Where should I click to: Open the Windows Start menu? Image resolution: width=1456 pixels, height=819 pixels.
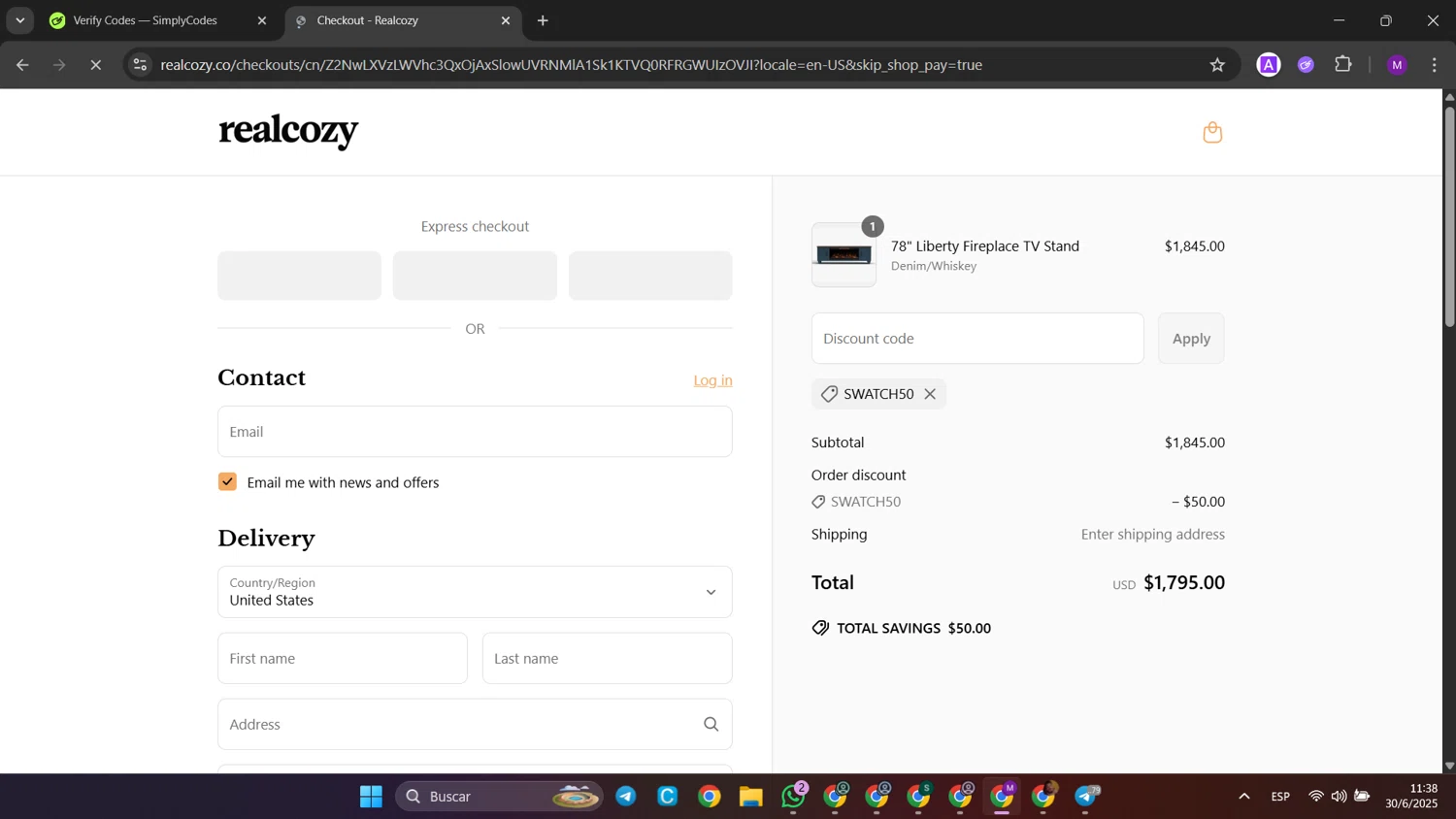(x=371, y=797)
